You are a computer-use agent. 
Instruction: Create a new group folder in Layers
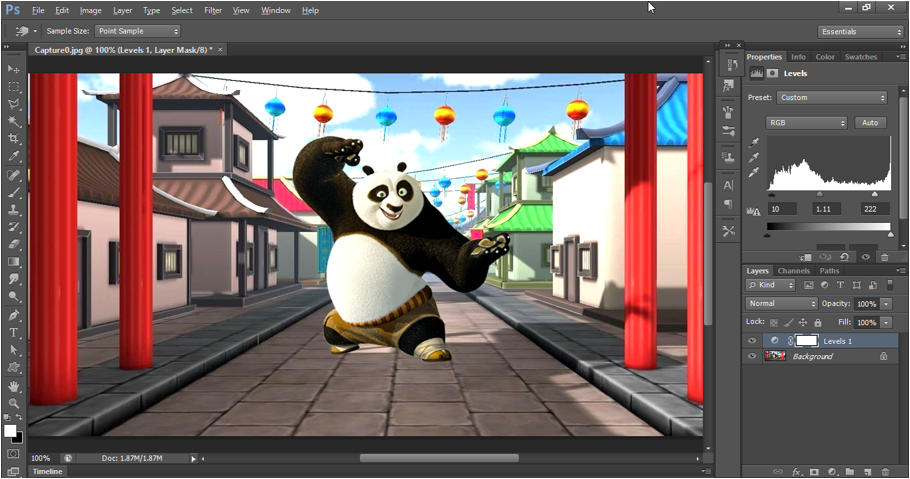tap(850, 472)
